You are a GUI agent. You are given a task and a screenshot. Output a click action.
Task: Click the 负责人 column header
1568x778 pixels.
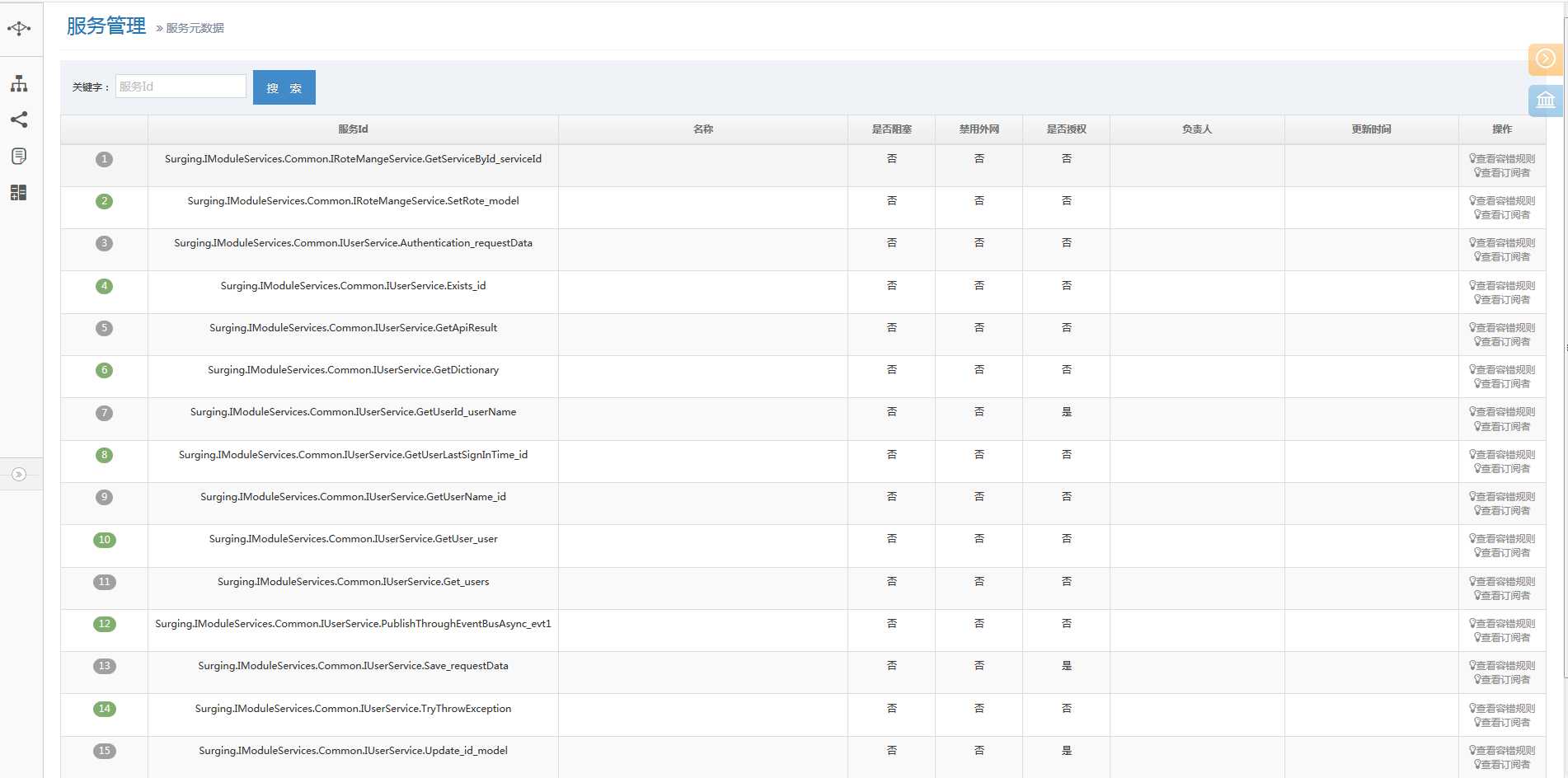(x=1197, y=129)
